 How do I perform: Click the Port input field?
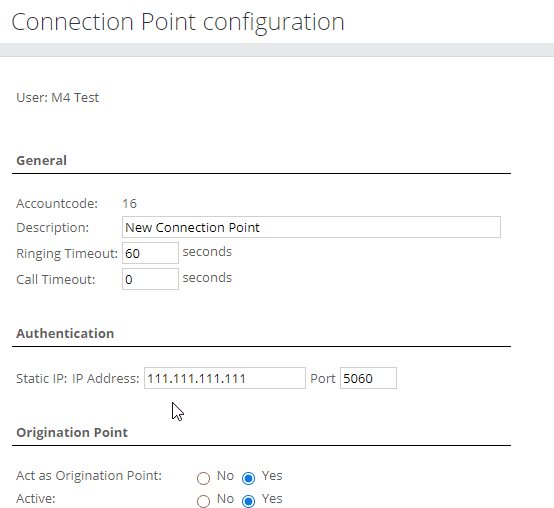tap(369, 378)
